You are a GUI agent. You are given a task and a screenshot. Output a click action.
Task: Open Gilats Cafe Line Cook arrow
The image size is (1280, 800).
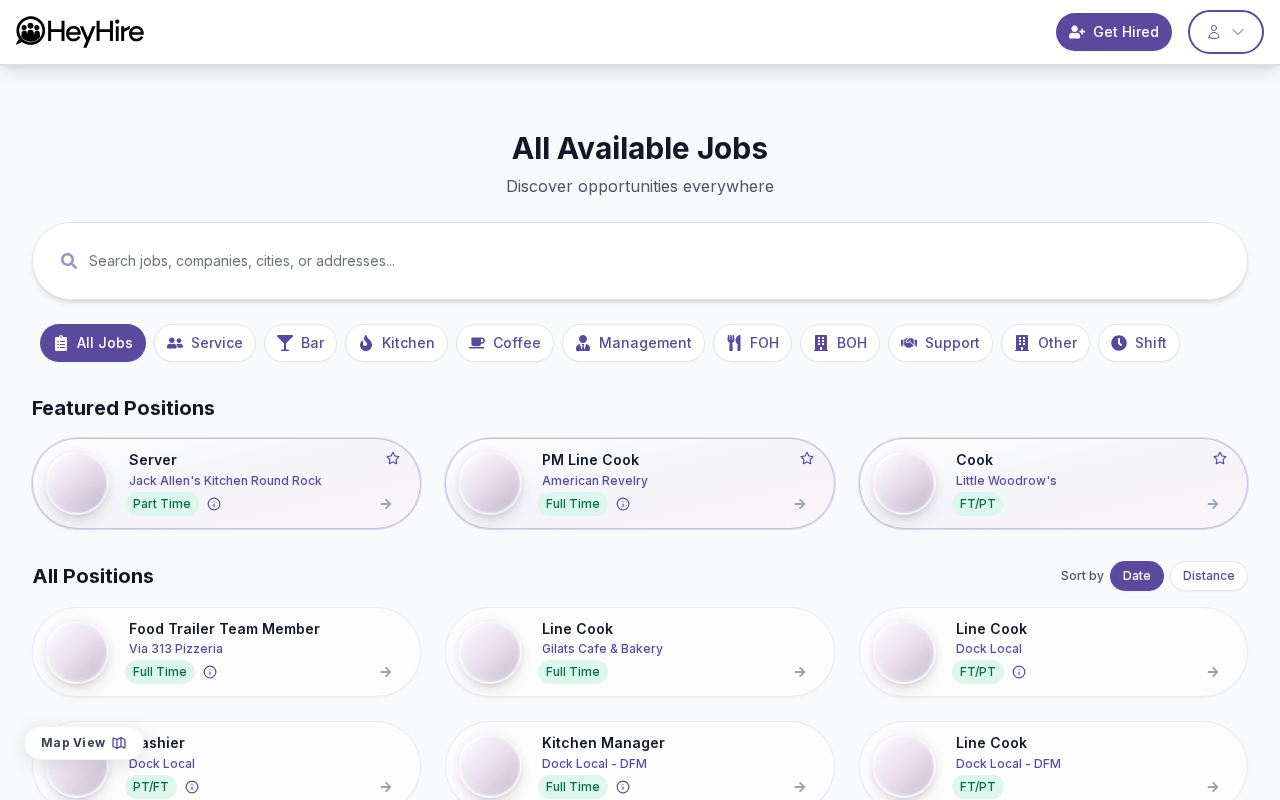pyautogui.click(x=800, y=672)
